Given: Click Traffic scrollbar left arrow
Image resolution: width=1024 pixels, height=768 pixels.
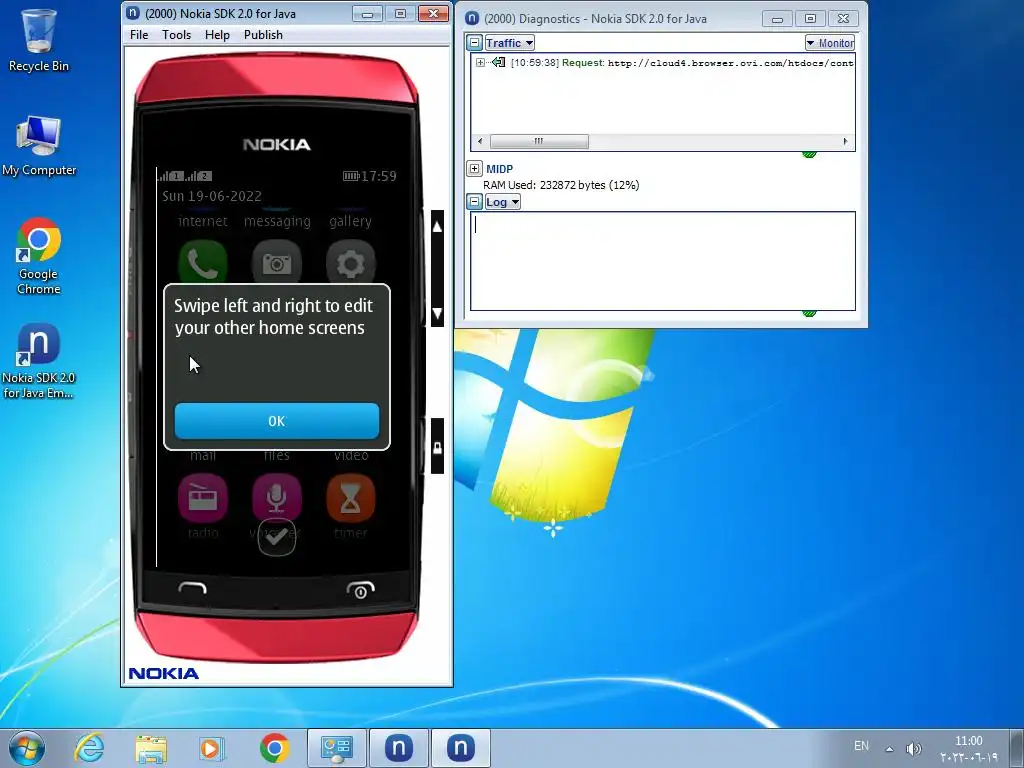Looking at the screenshot, I should (x=481, y=141).
